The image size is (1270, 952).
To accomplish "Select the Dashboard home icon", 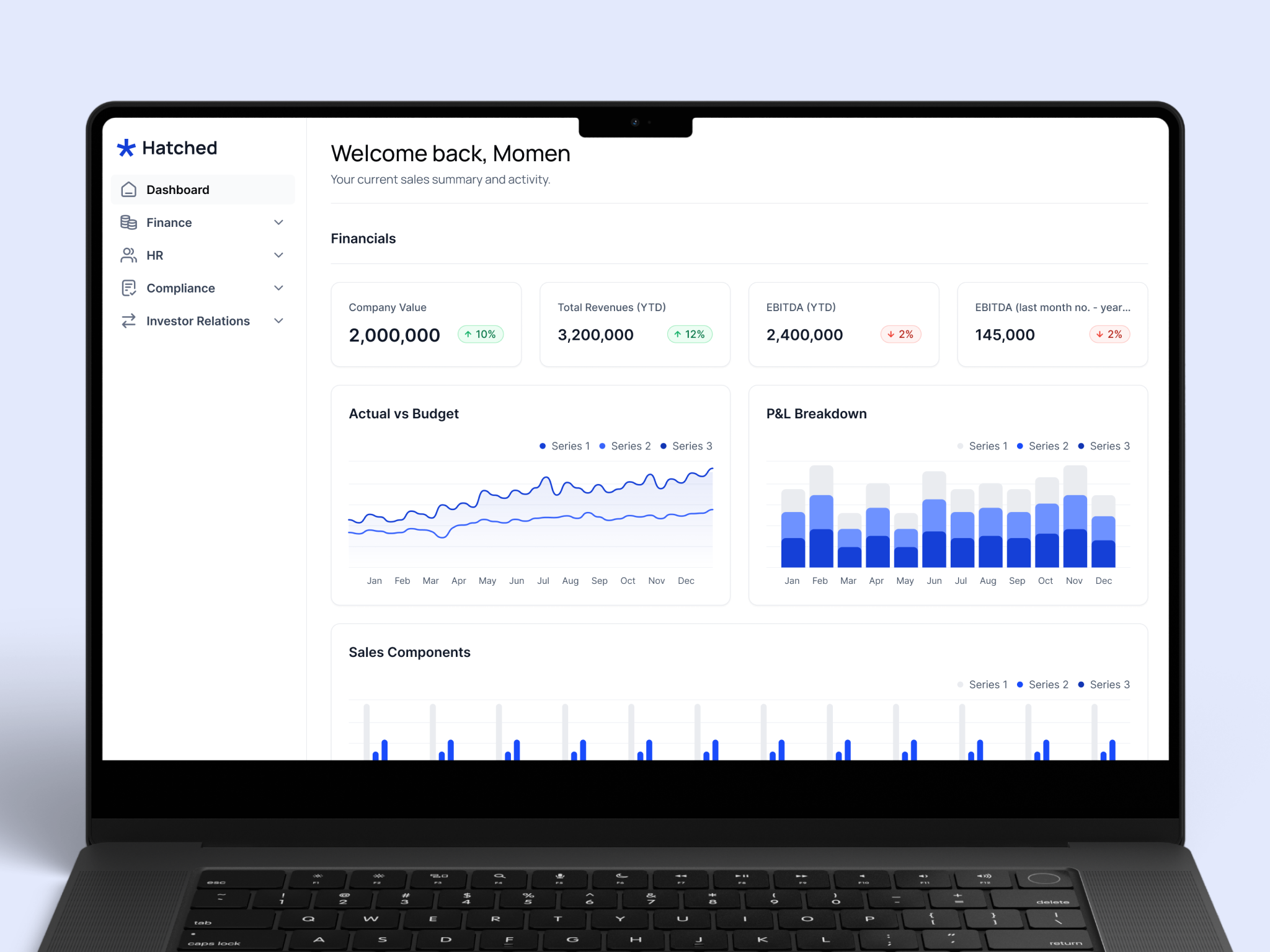I will 128,189.
